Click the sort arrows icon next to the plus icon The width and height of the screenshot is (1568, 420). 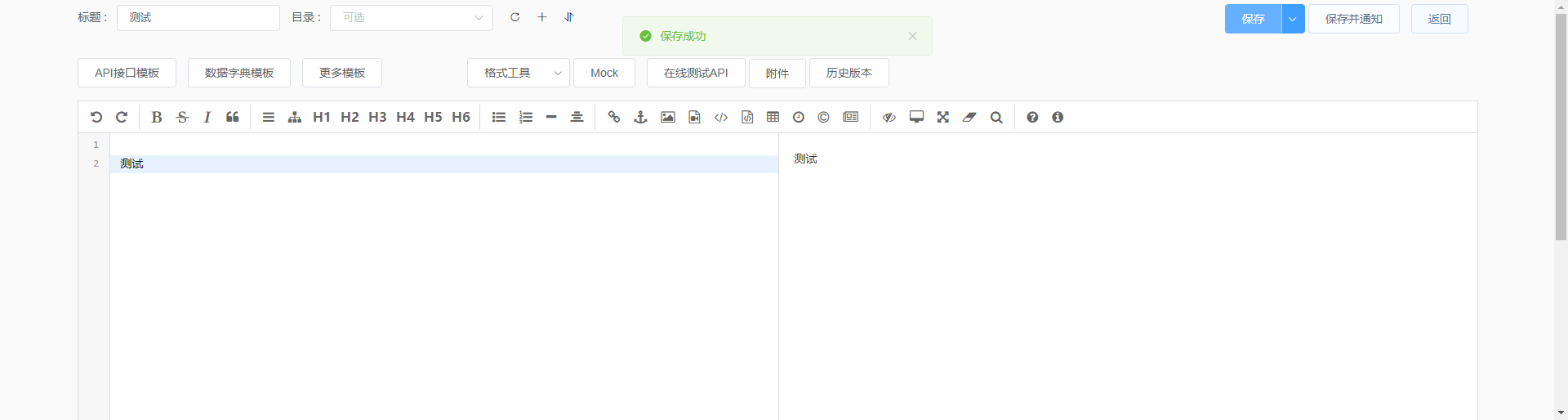(569, 17)
